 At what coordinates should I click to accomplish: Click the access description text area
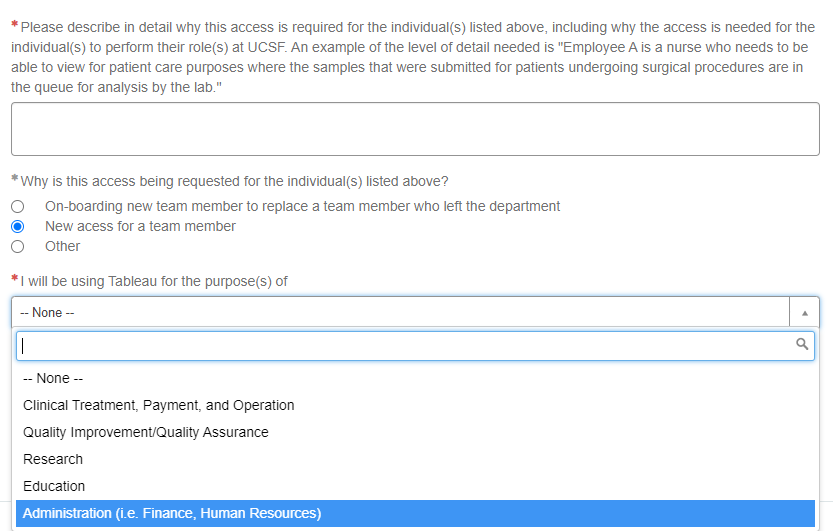click(415, 129)
